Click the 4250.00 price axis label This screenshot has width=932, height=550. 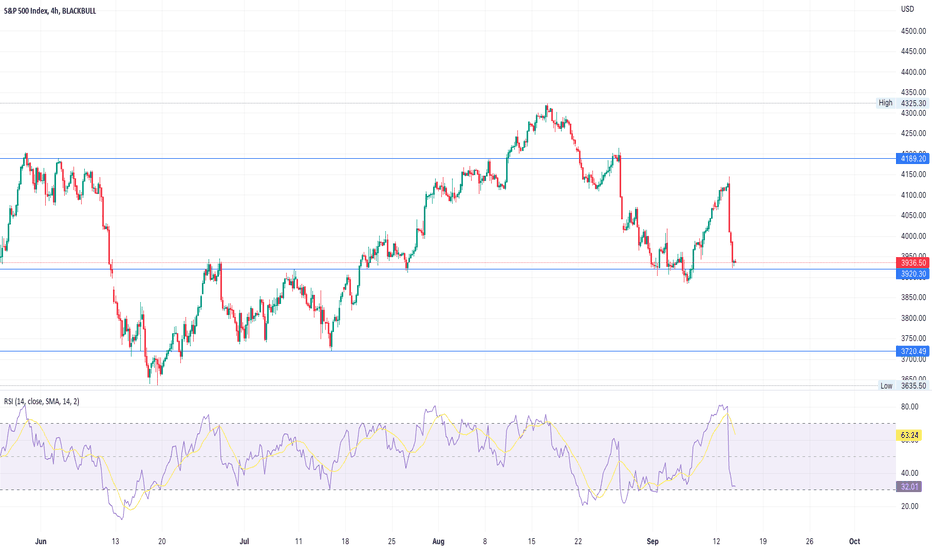coord(914,133)
